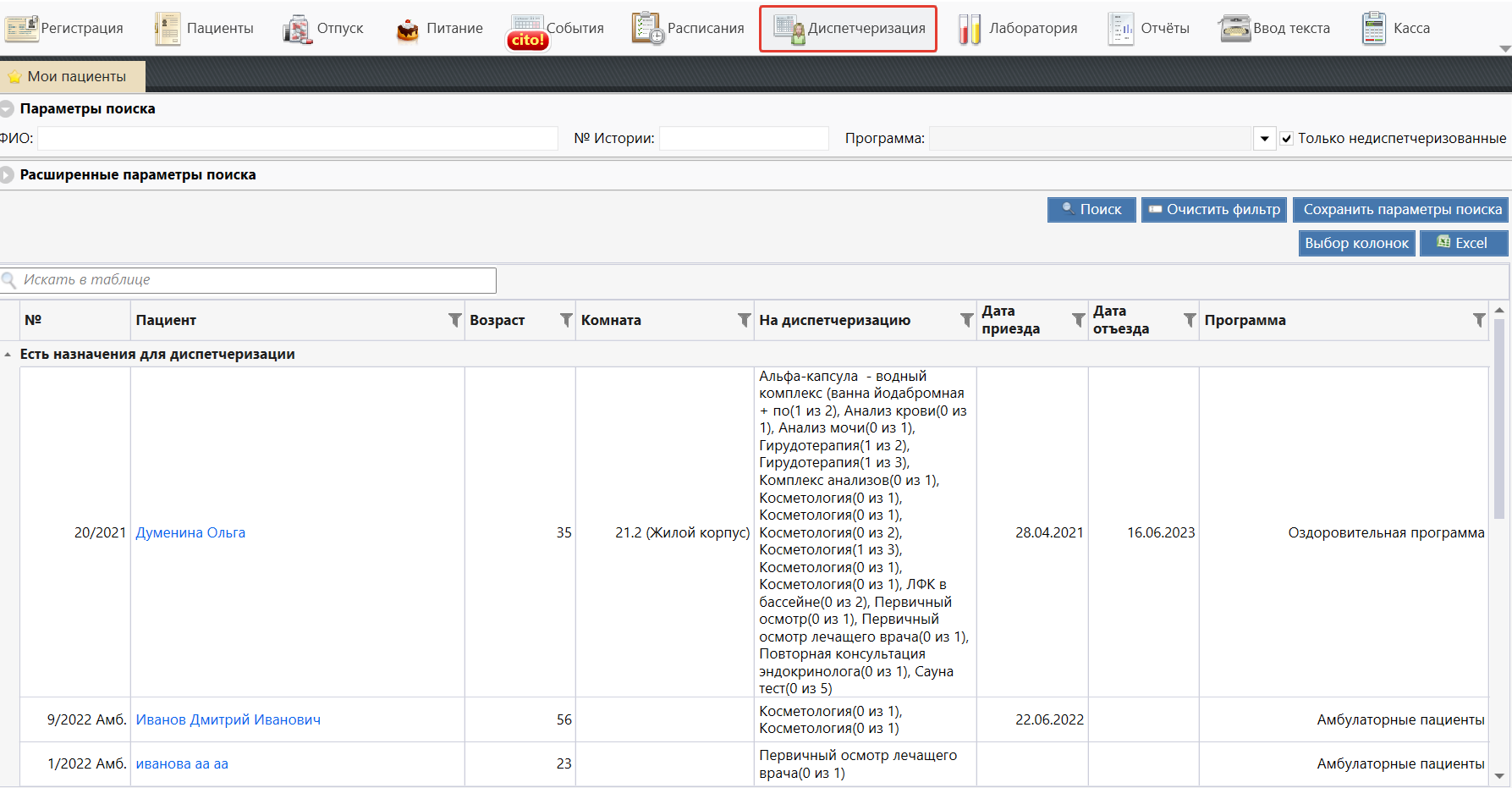Collapse group Есть назначения для диспетчеризации
1512x788 pixels.
coord(8,355)
